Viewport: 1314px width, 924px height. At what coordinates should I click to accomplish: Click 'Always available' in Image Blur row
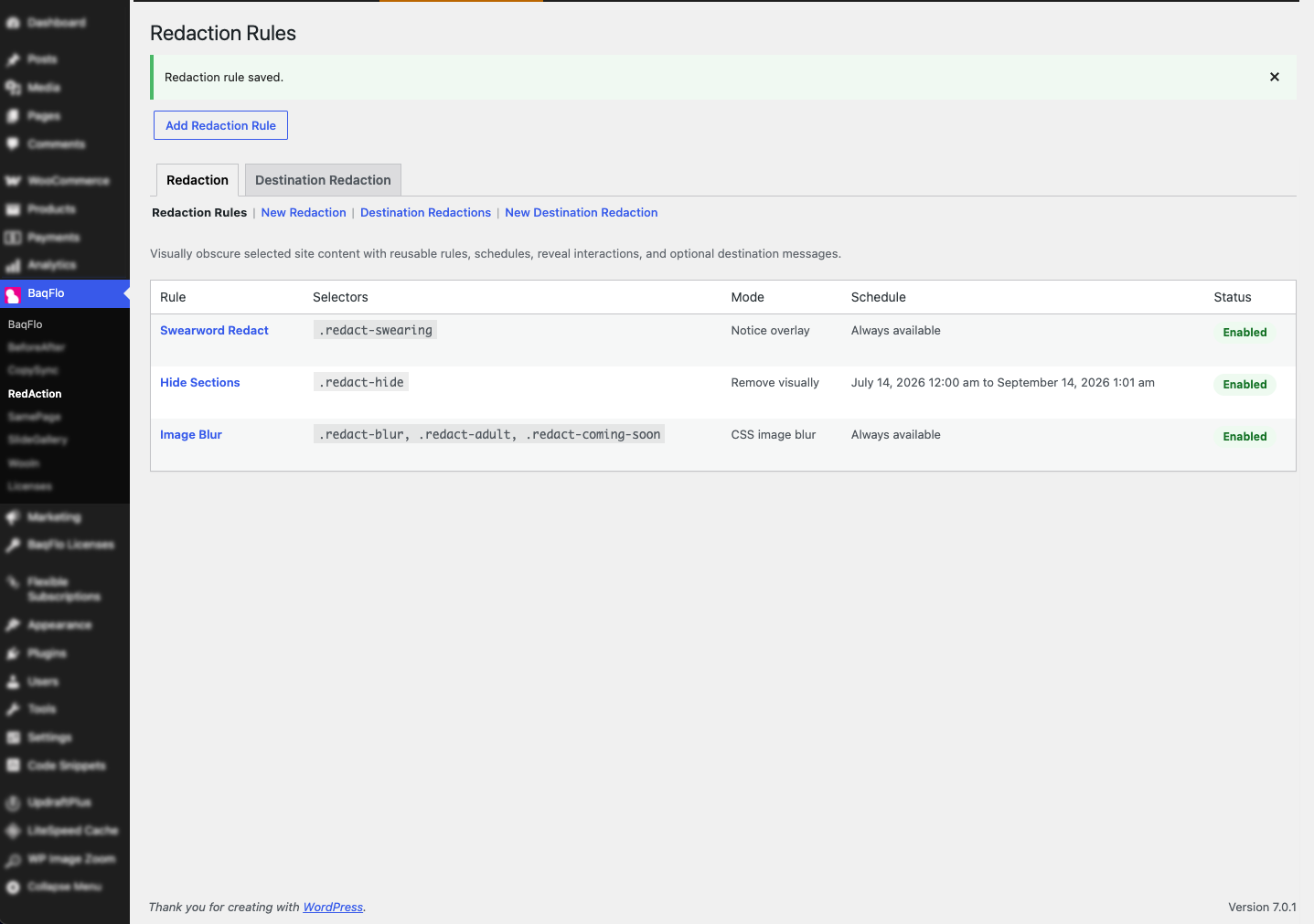(895, 434)
